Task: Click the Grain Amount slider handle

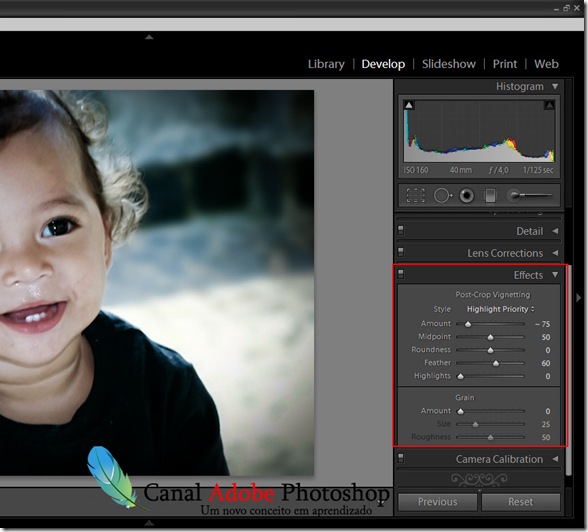Action: (460, 411)
